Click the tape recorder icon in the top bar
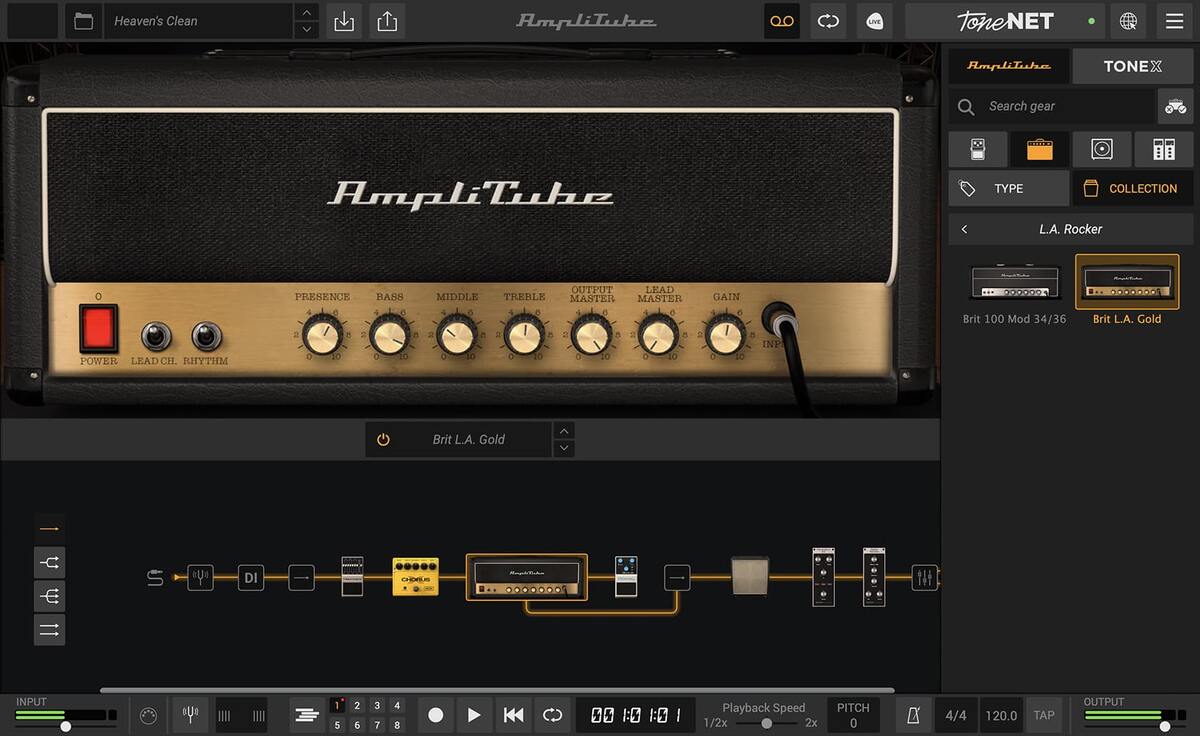Screen dimensions: 1200x736 tap(781, 20)
